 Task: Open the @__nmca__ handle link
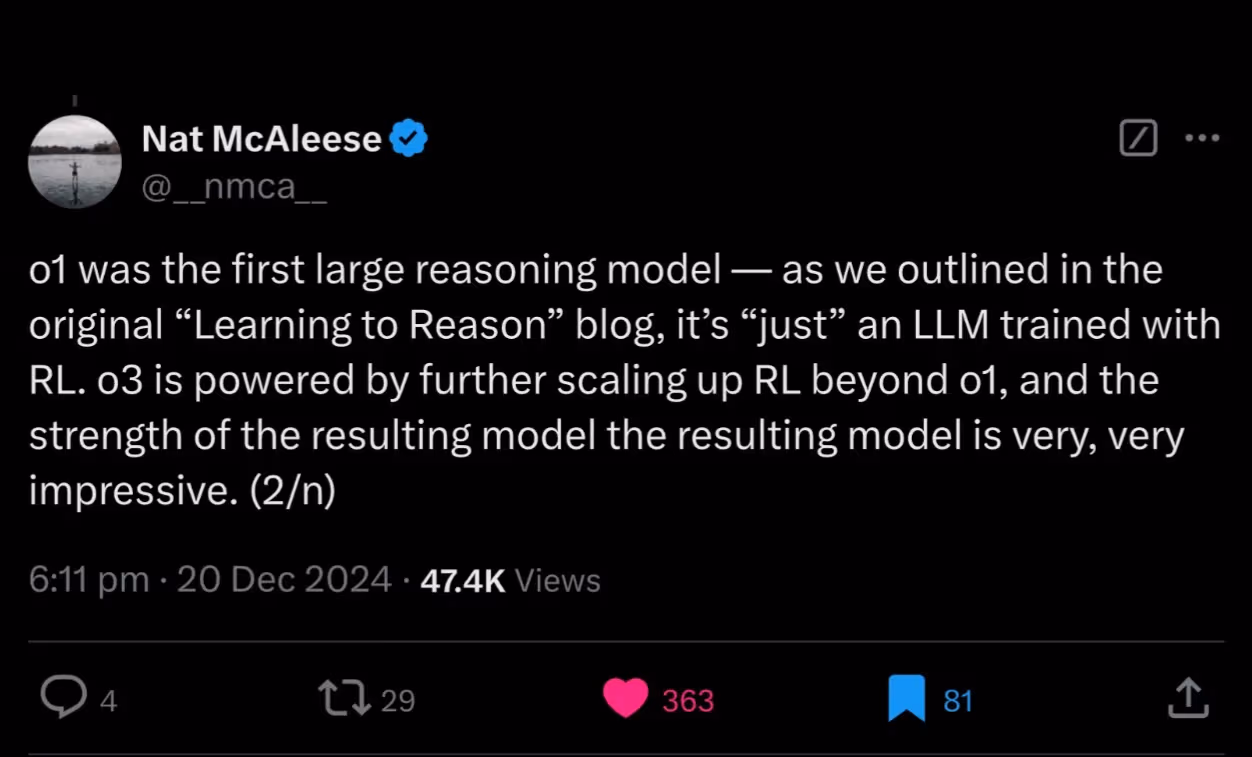click(234, 186)
